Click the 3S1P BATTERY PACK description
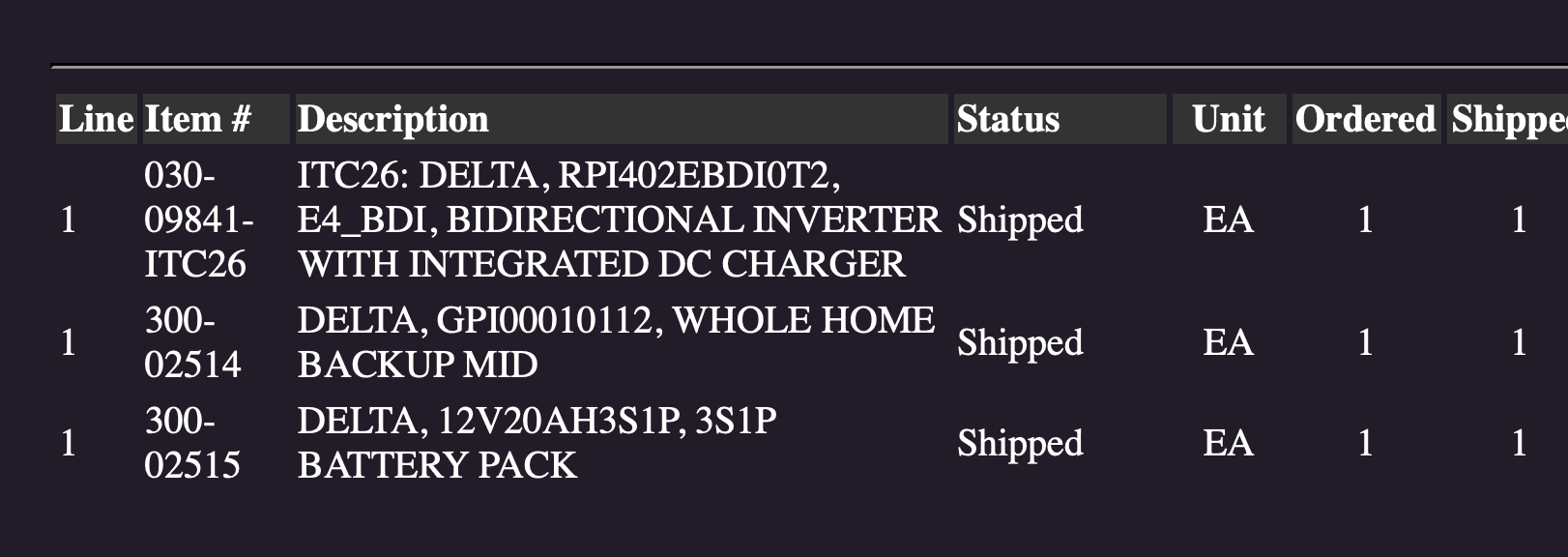This screenshot has width=1568, height=557. (x=537, y=443)
